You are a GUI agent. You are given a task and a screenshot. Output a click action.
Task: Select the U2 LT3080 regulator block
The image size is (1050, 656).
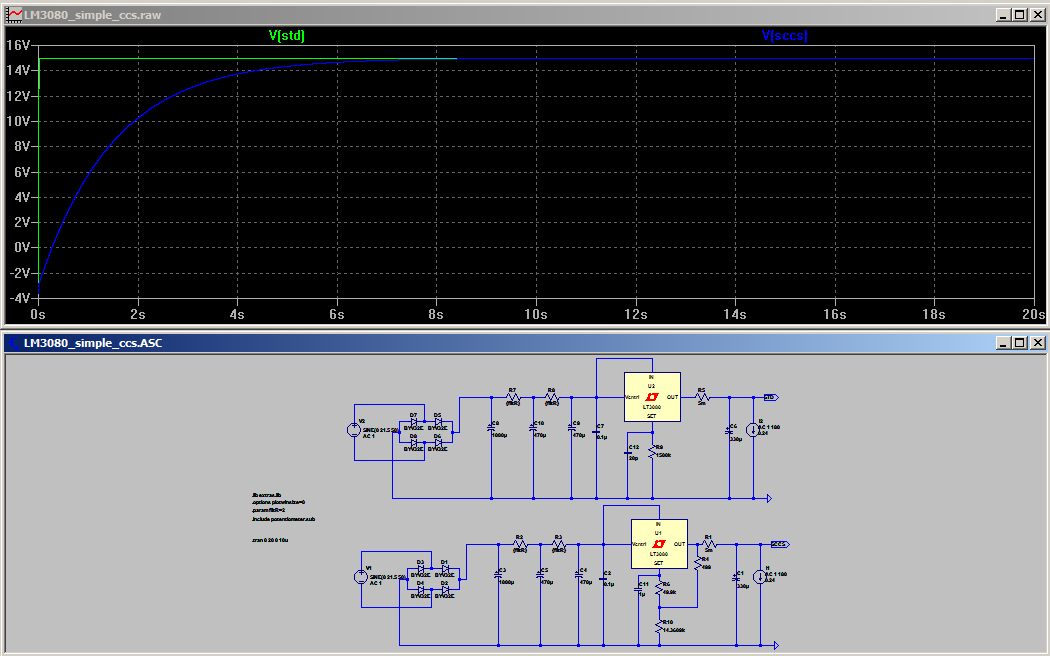[652, 397]
